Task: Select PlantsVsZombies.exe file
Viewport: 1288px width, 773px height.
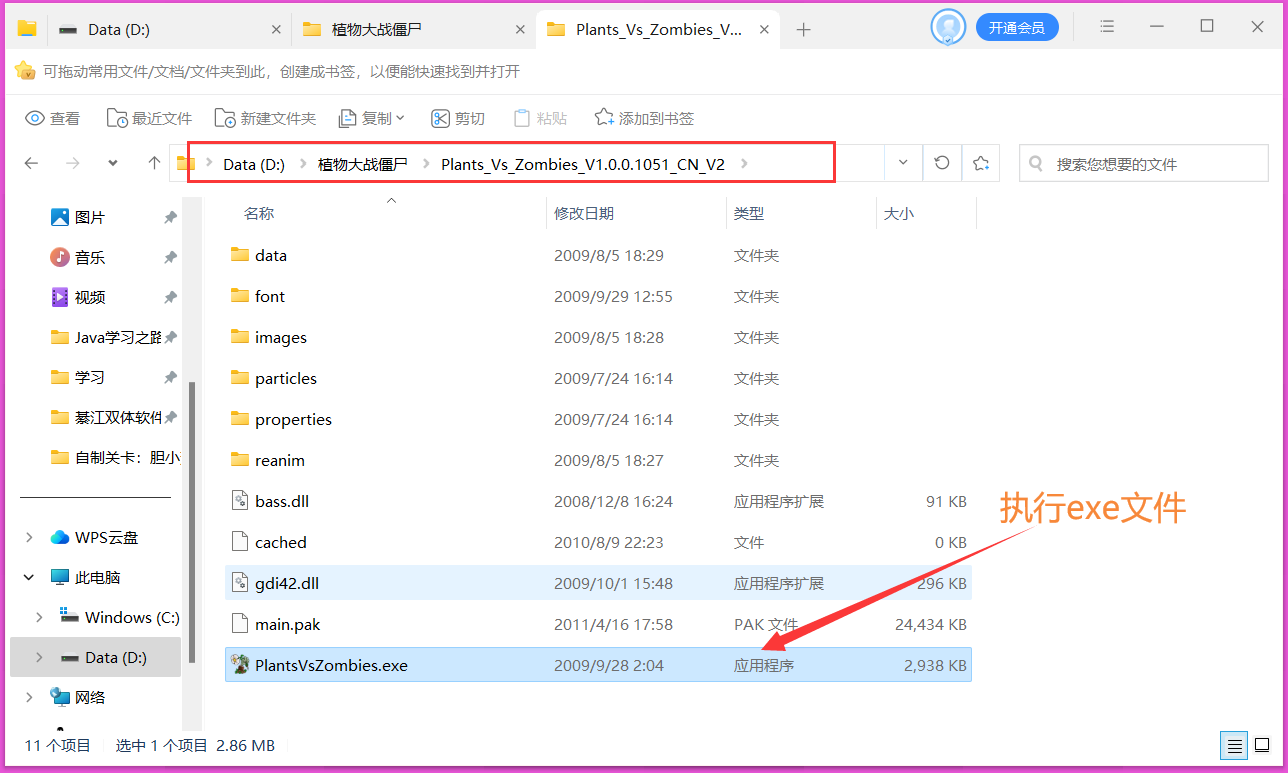Action: (598, 665)
